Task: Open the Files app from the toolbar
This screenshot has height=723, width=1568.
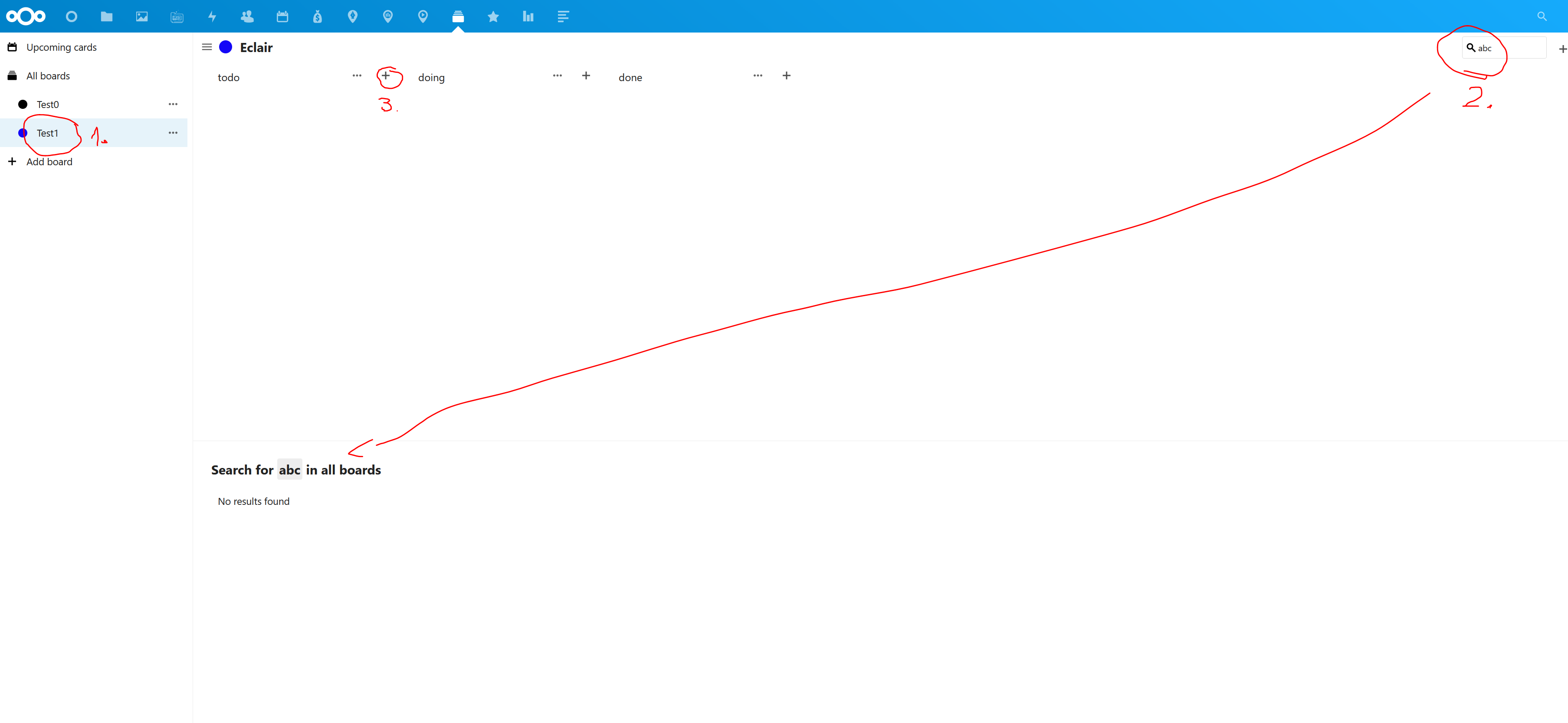Action: 107,16
